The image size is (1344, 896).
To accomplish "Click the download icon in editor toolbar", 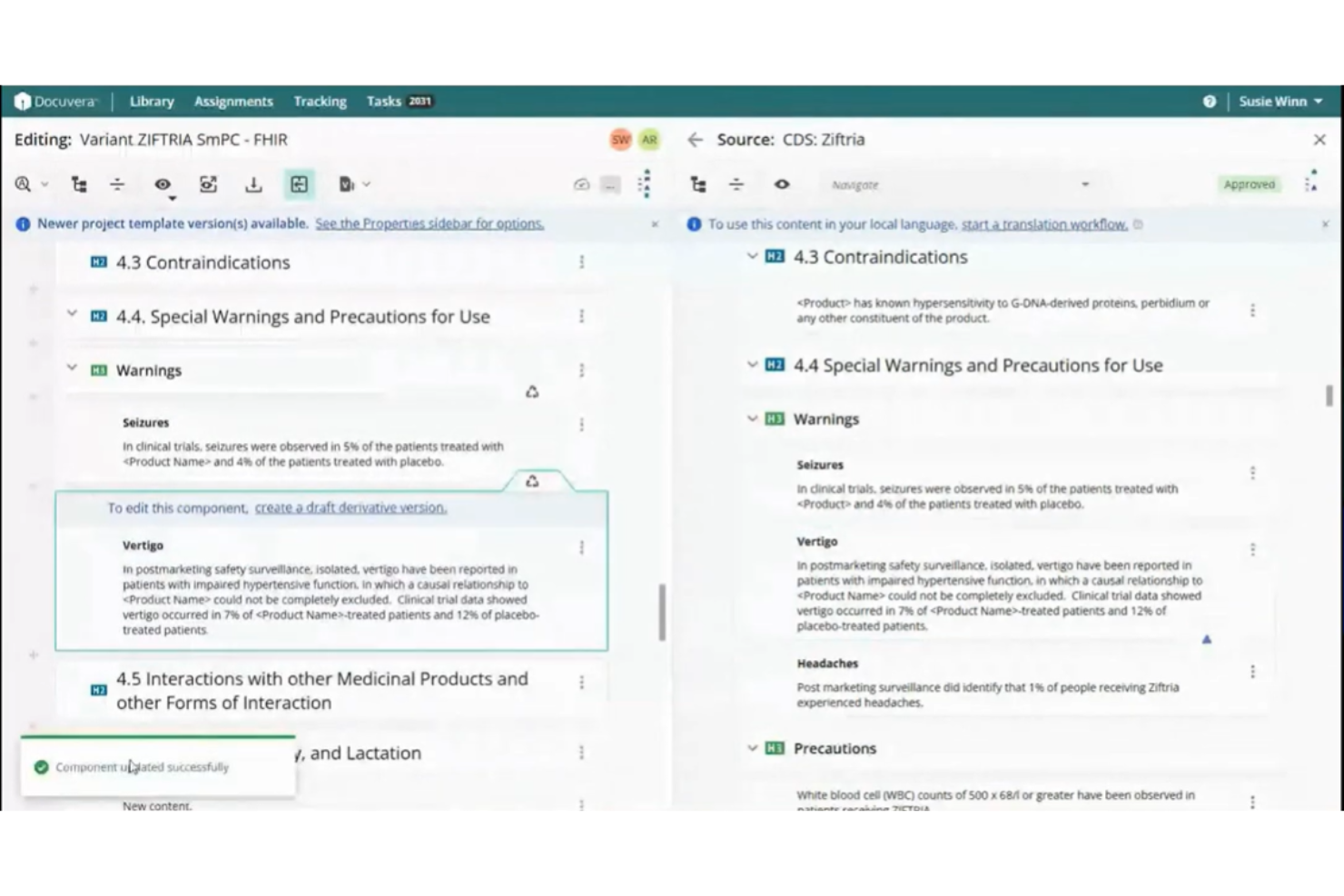I will [x=253, y=184].
